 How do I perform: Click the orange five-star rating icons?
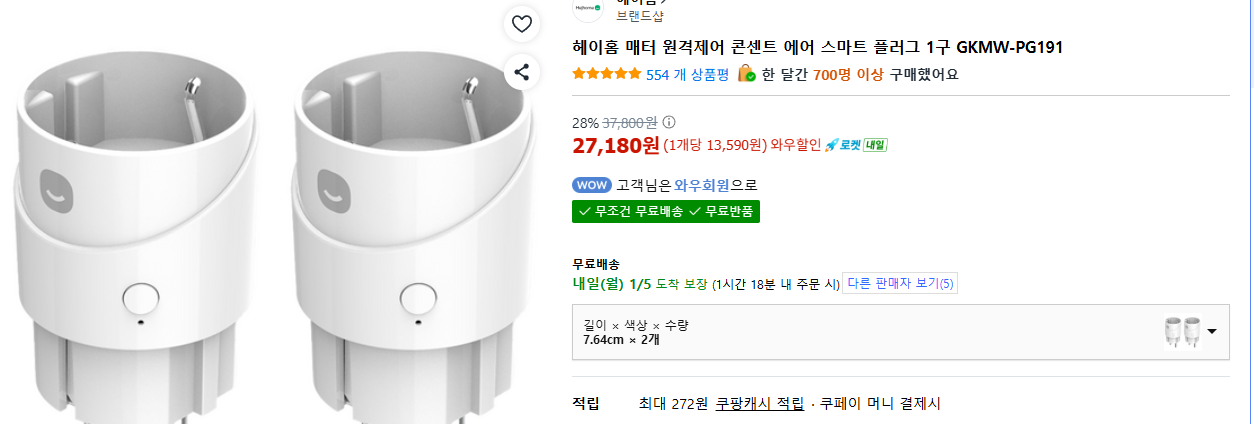[607, 74]
